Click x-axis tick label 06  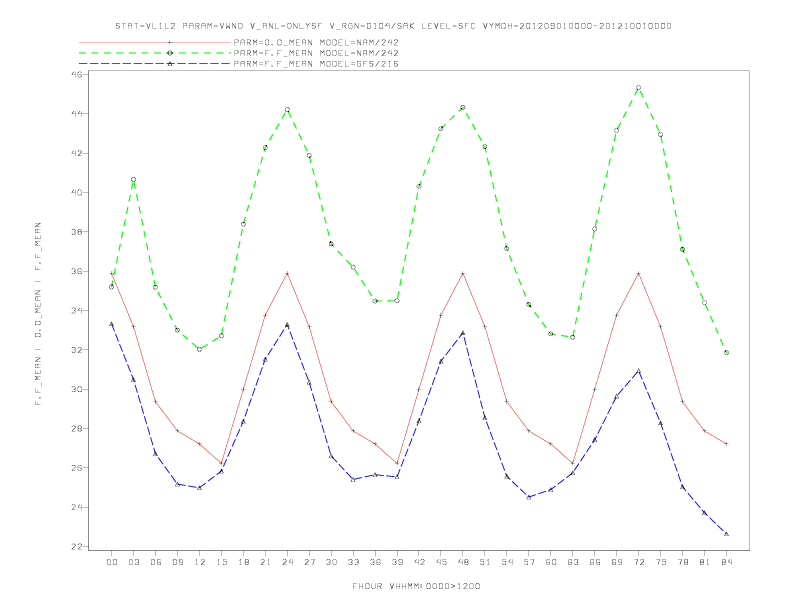point(156,562)
